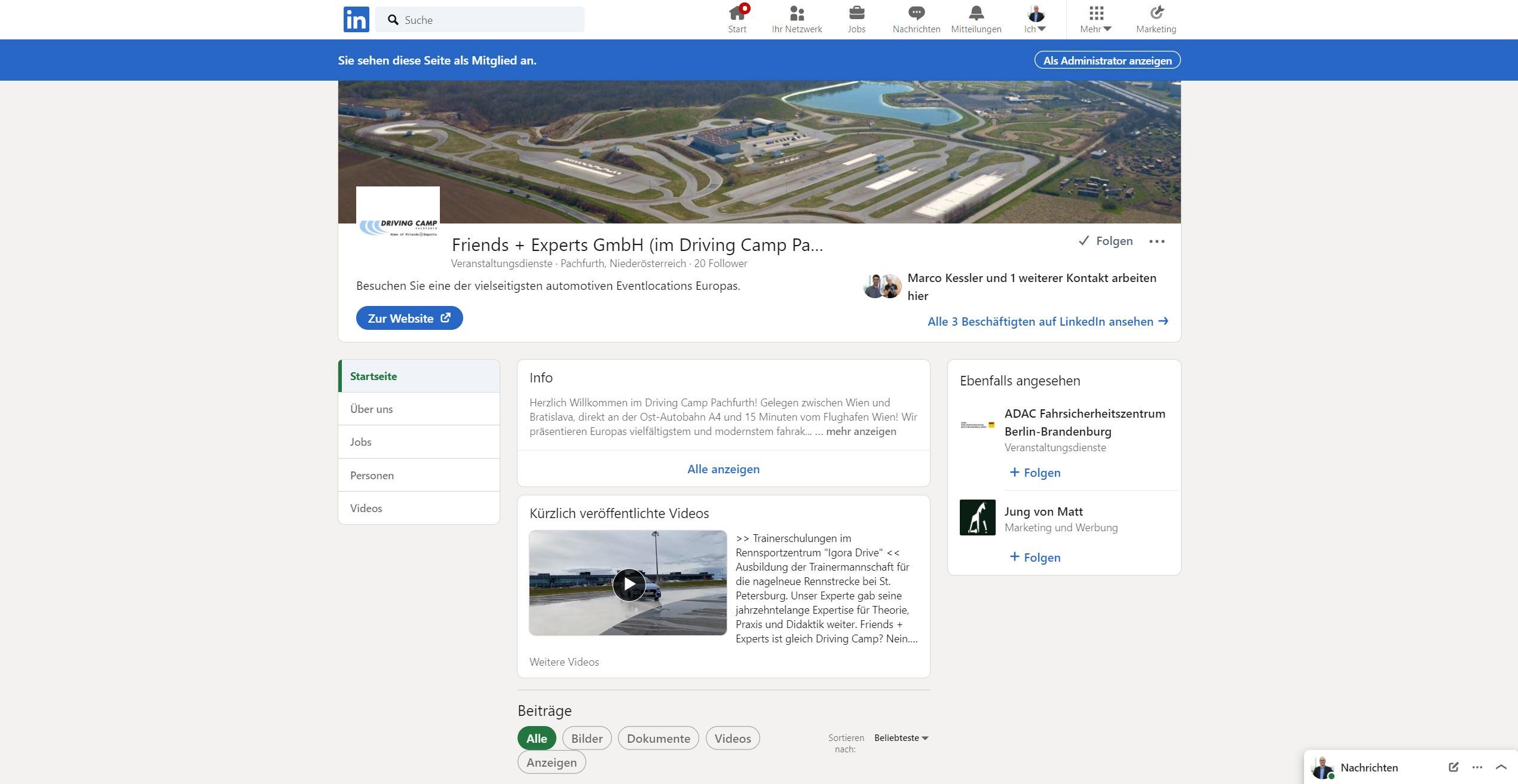The image size is (1518, 784).
Task: Open Nachrichten chat icon in header
Action: (x=916, y=19)
